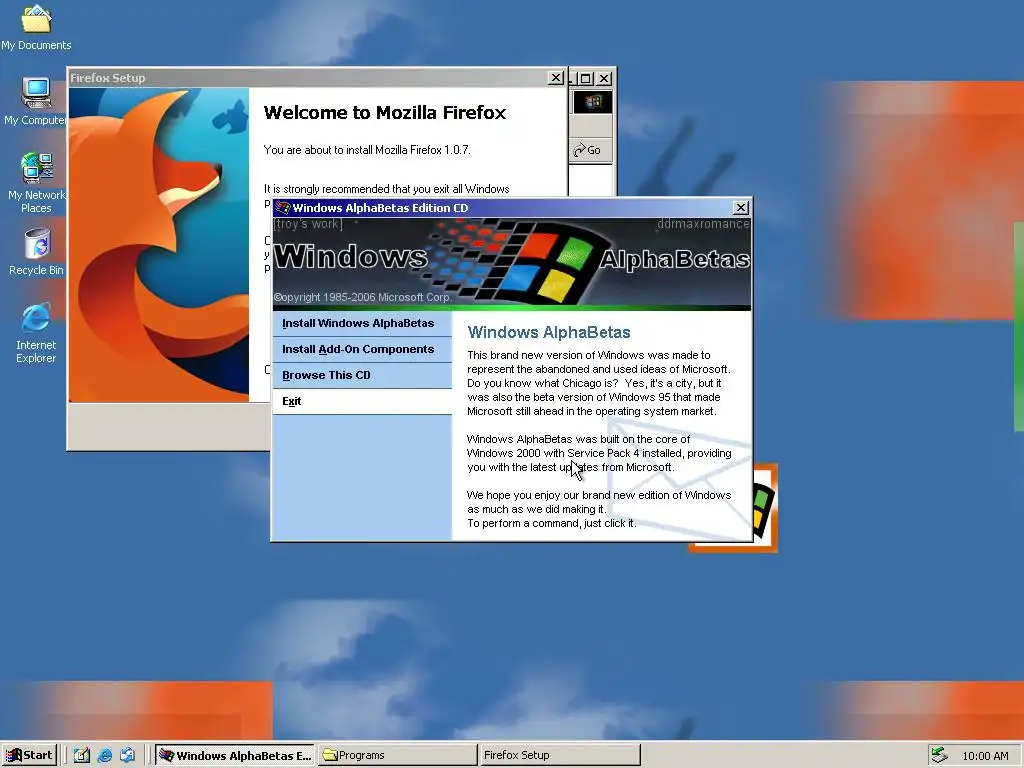Viewport: 1024px width, 768px height.
Task: Click the AlphaBetas CD title bar icon
Action: coord(282,208)
